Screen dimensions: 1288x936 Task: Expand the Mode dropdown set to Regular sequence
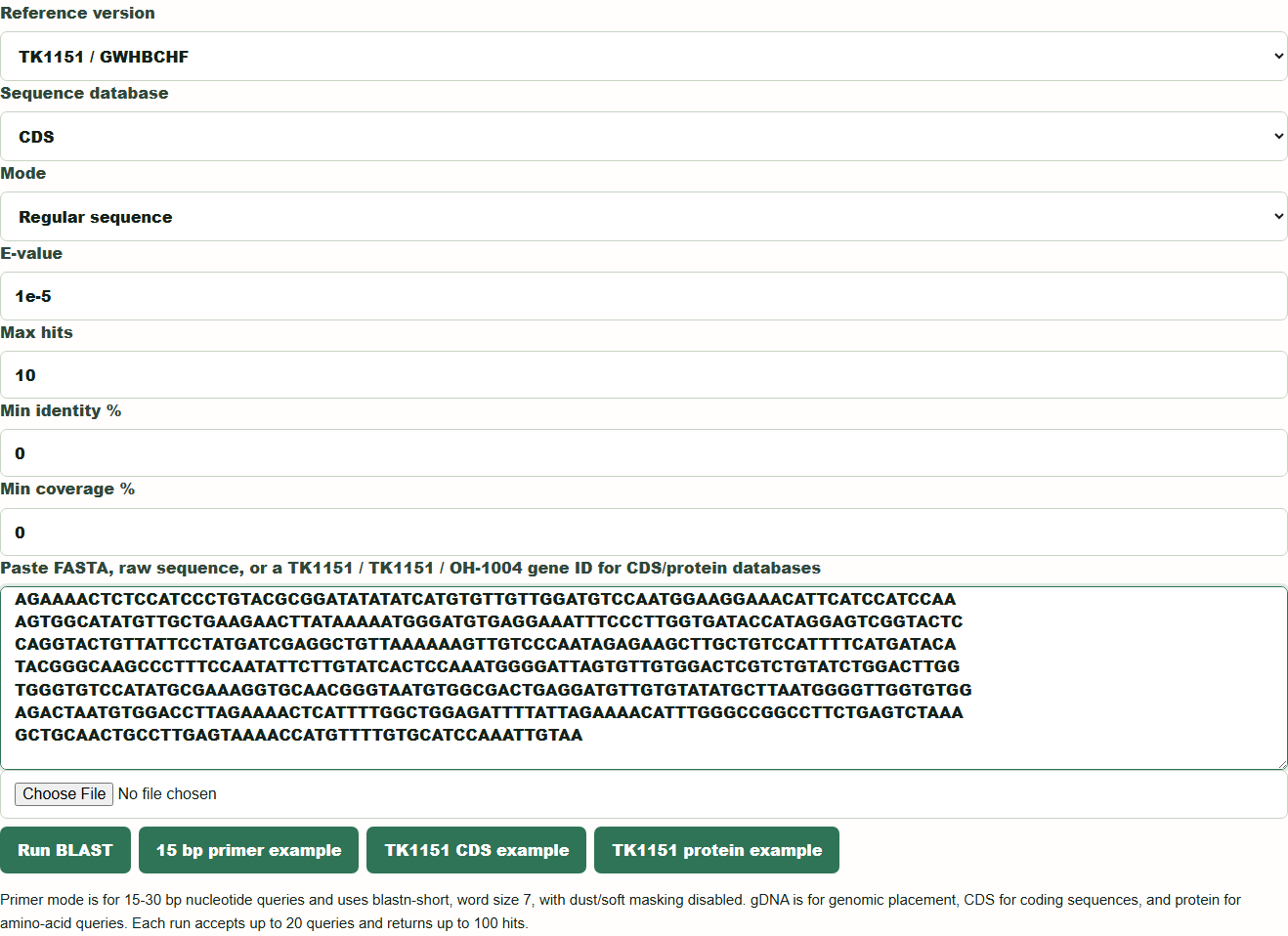[x=644, y=217]
